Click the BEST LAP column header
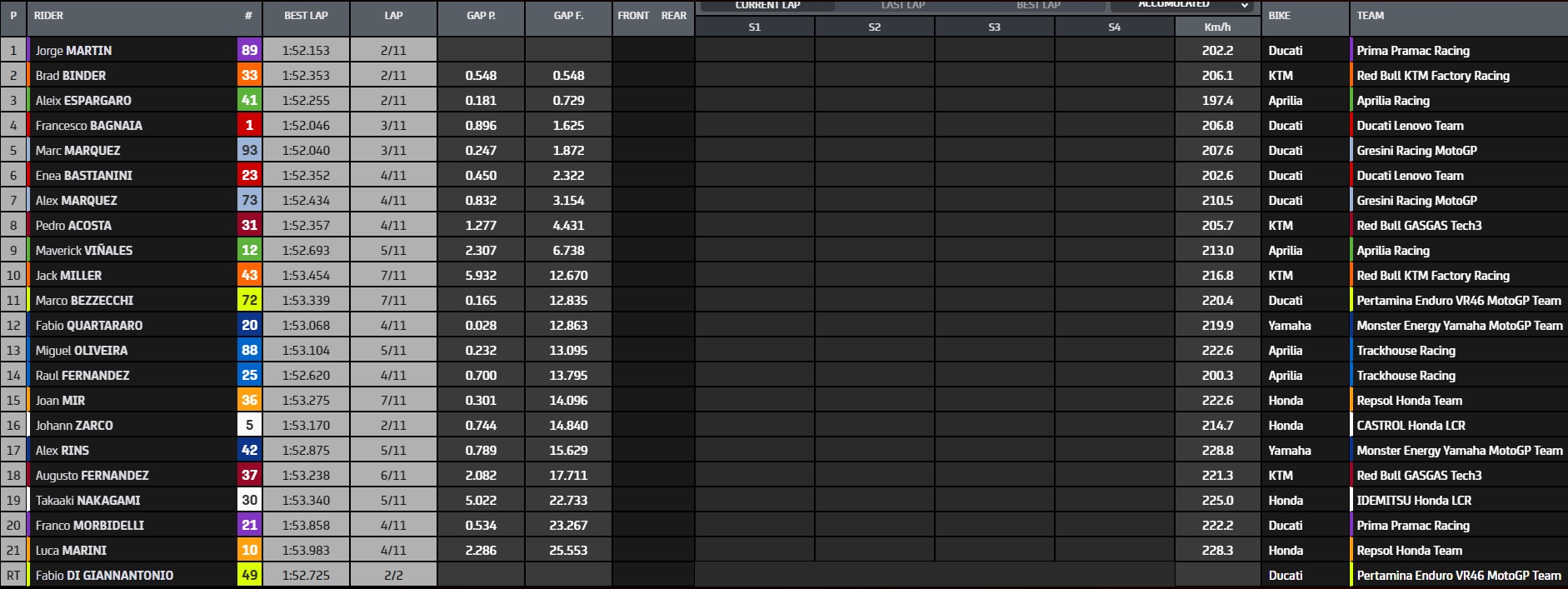 [x=306, y=16]
